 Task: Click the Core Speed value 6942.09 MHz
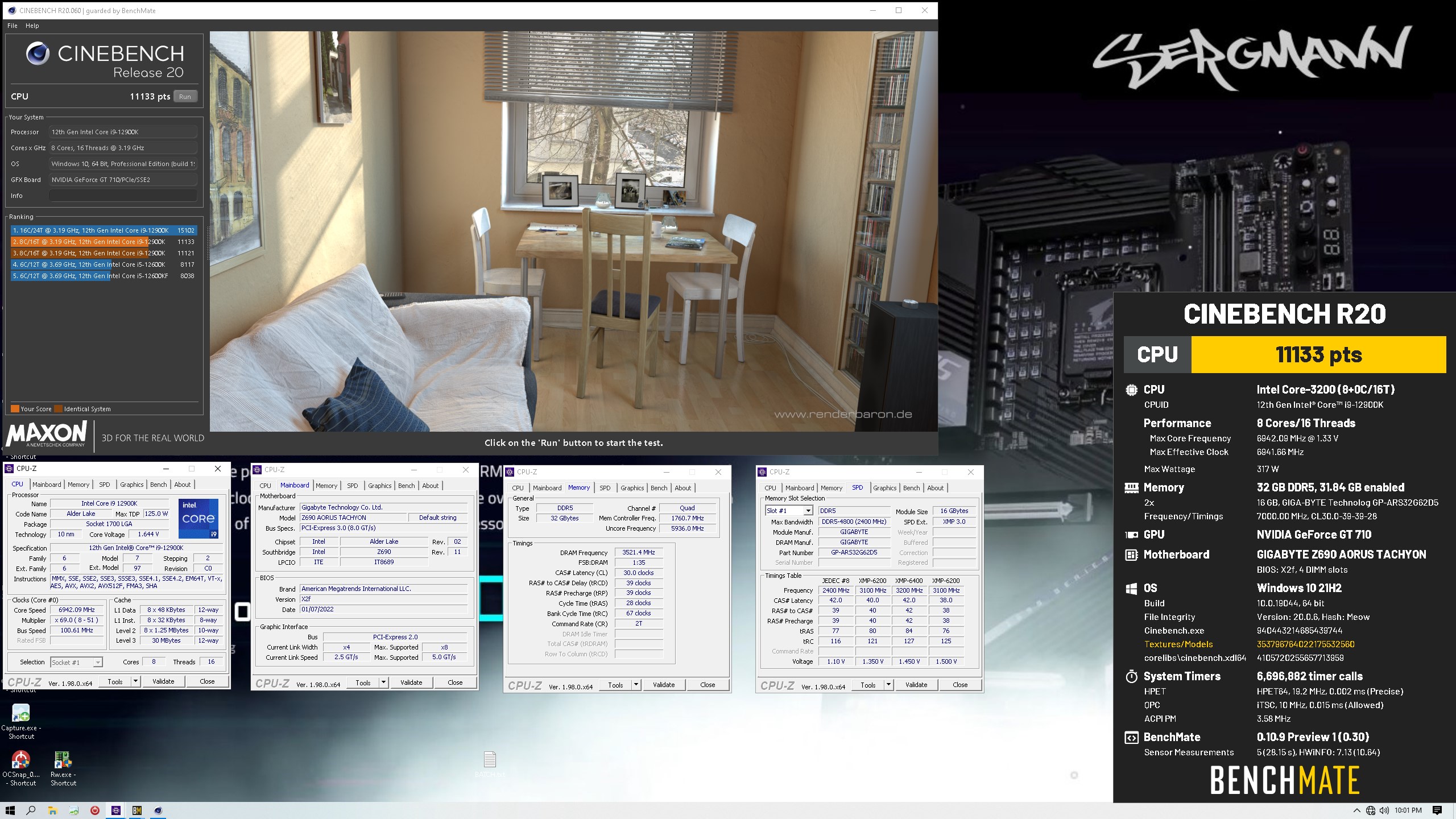[77, 610]
